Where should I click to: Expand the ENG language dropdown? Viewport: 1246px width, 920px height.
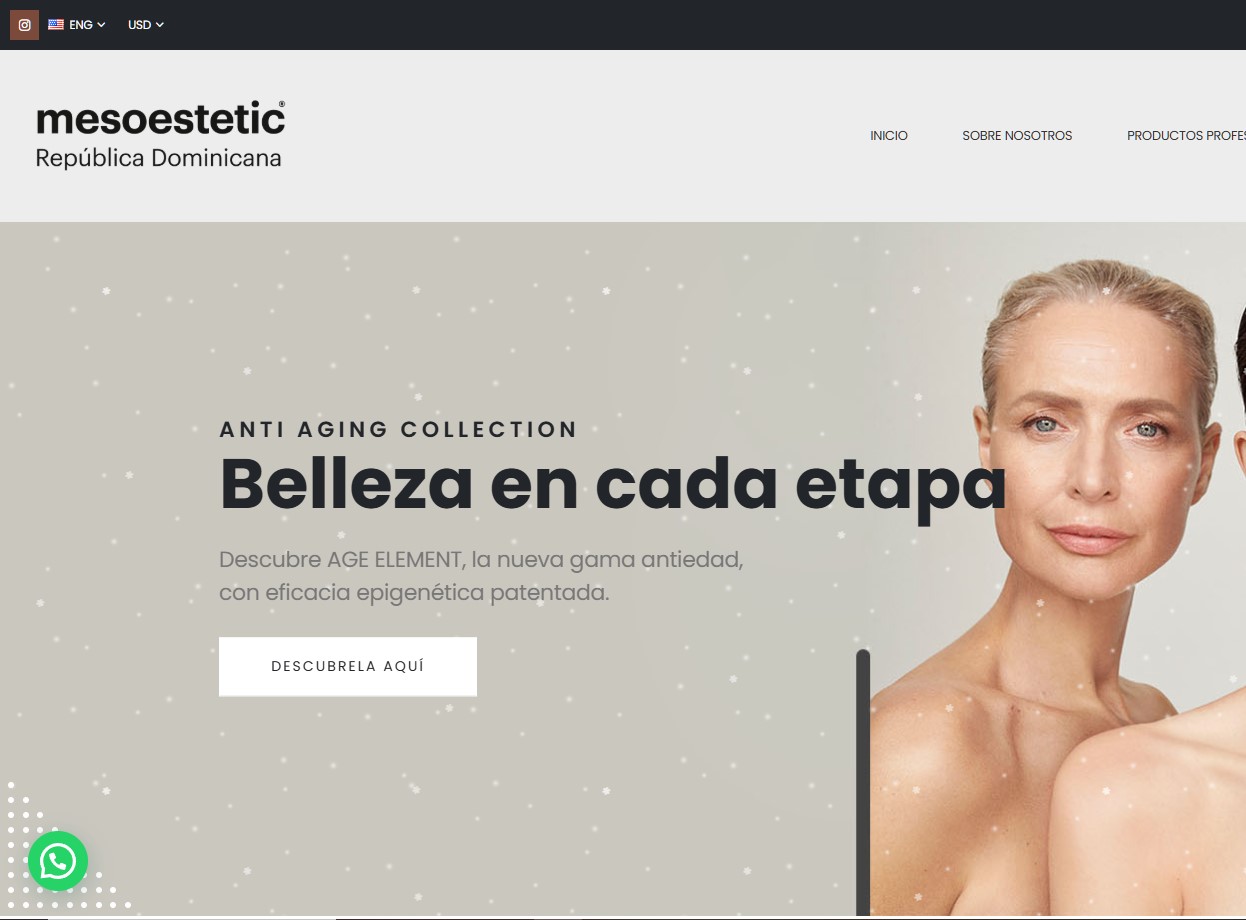tap(77, 25)
